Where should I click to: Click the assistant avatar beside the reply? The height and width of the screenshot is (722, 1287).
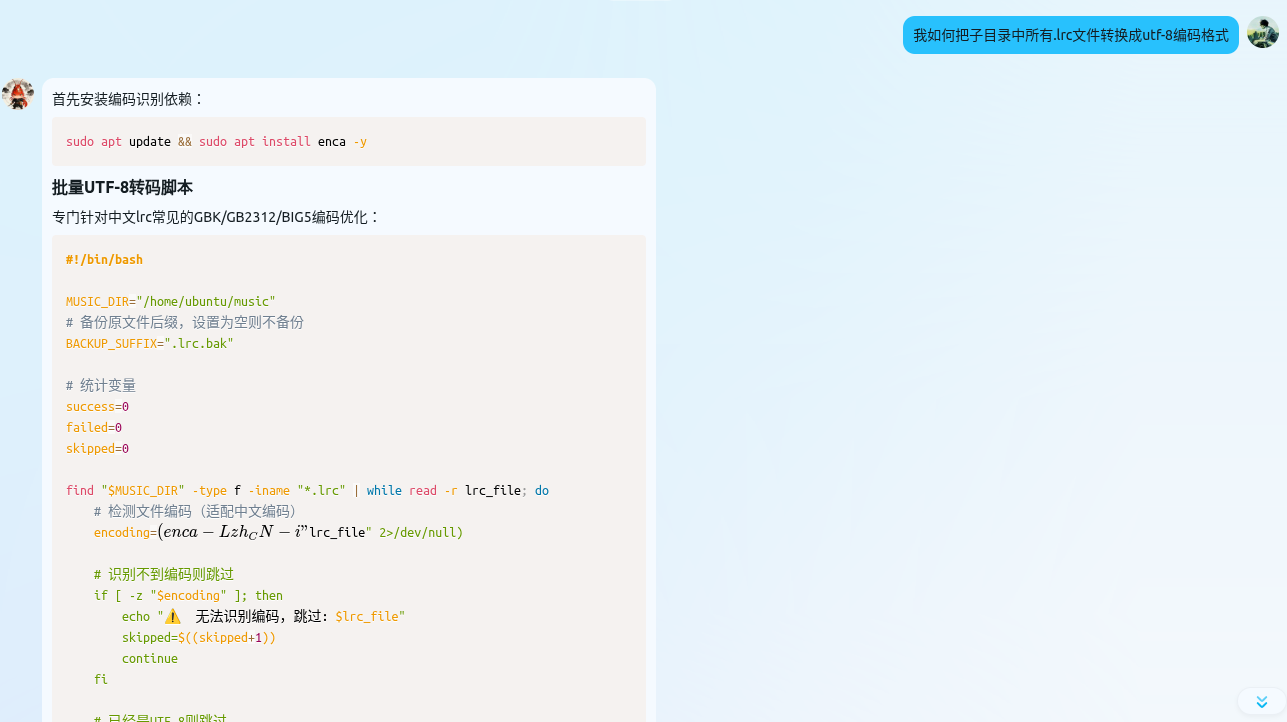pos(18,94)
